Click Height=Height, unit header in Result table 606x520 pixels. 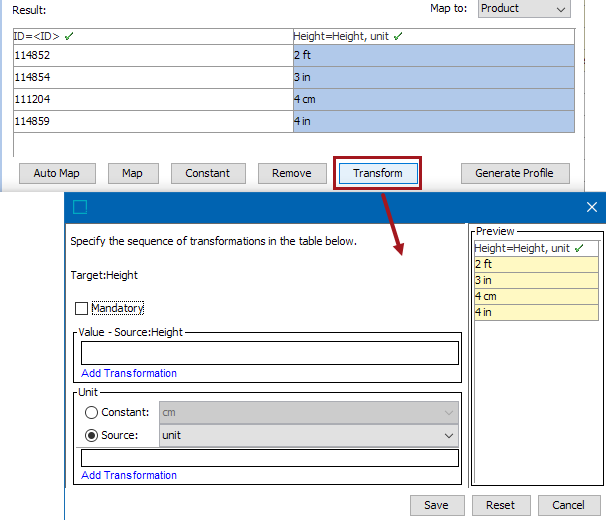(x=434, y=36)
